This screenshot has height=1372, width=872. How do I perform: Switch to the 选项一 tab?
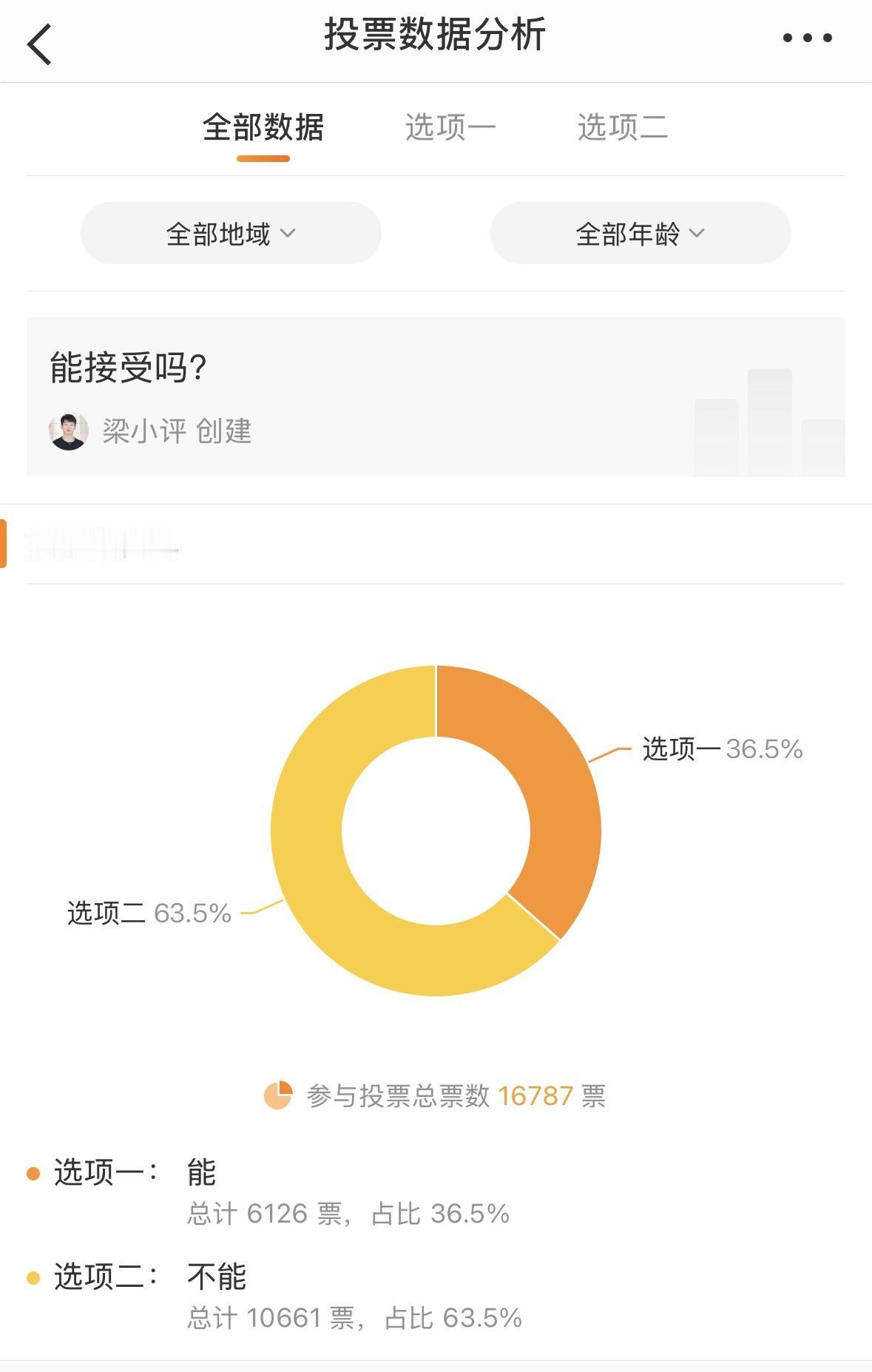450,128
